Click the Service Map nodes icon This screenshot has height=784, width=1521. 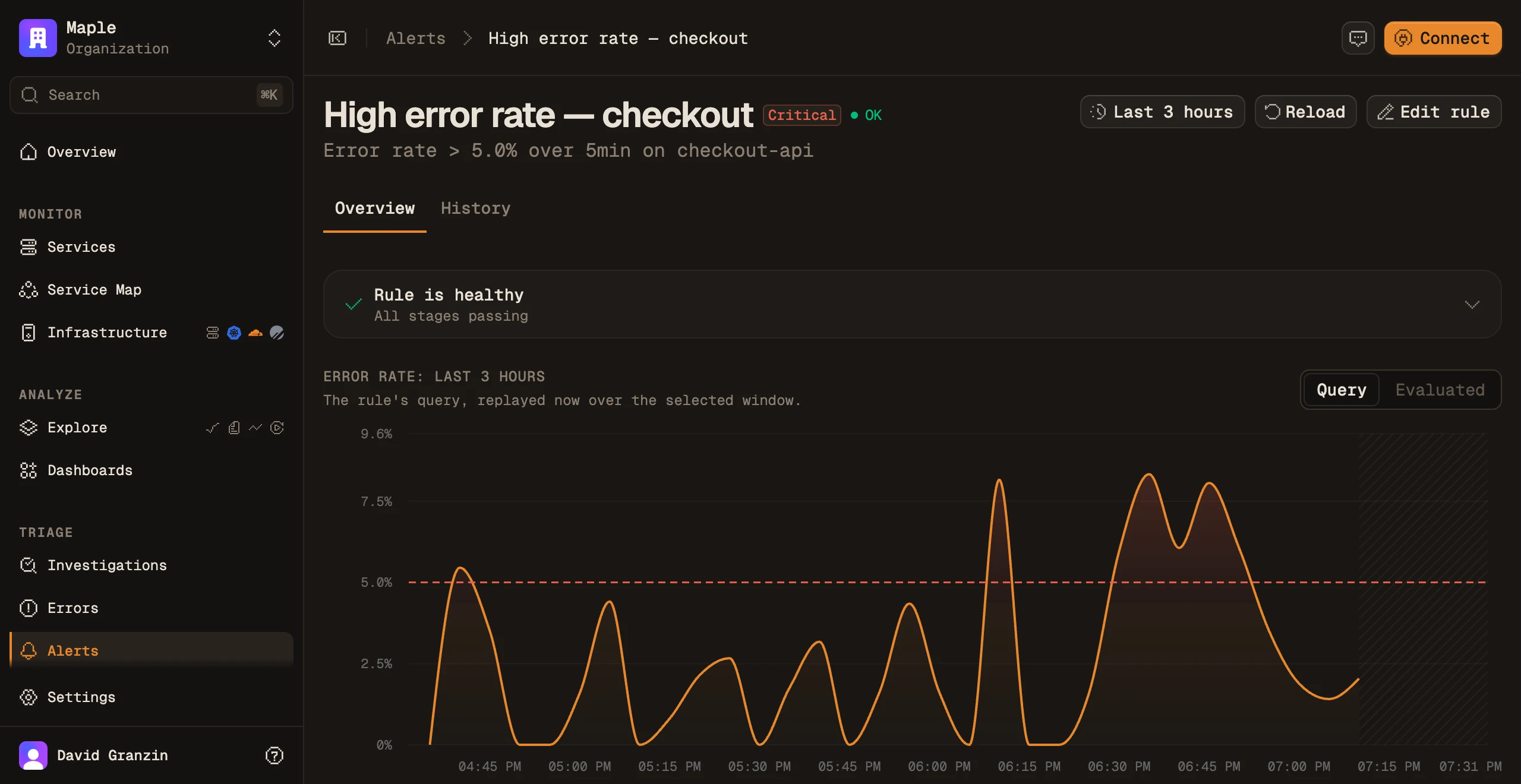point(28,290)
